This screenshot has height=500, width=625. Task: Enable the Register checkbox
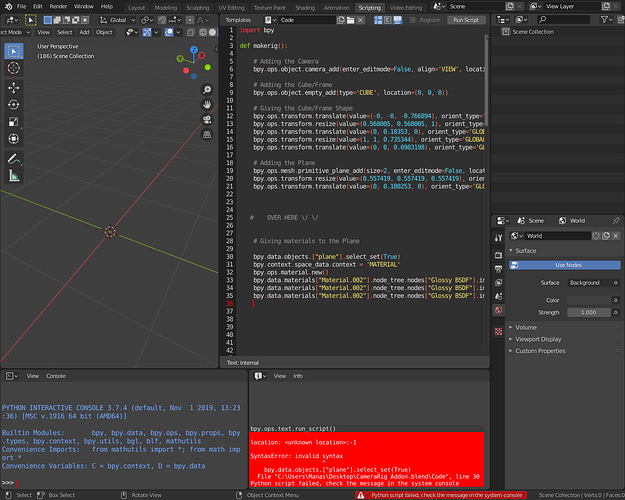click(413, 20)
